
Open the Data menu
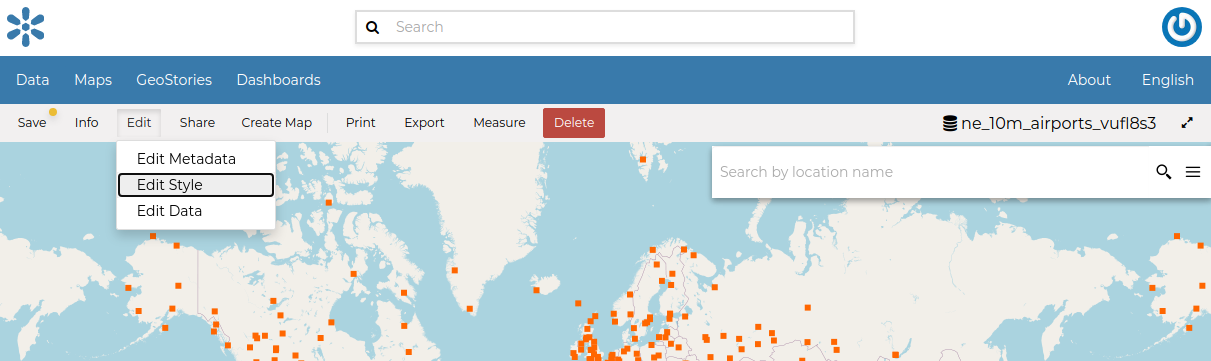(x=33, y=80)
